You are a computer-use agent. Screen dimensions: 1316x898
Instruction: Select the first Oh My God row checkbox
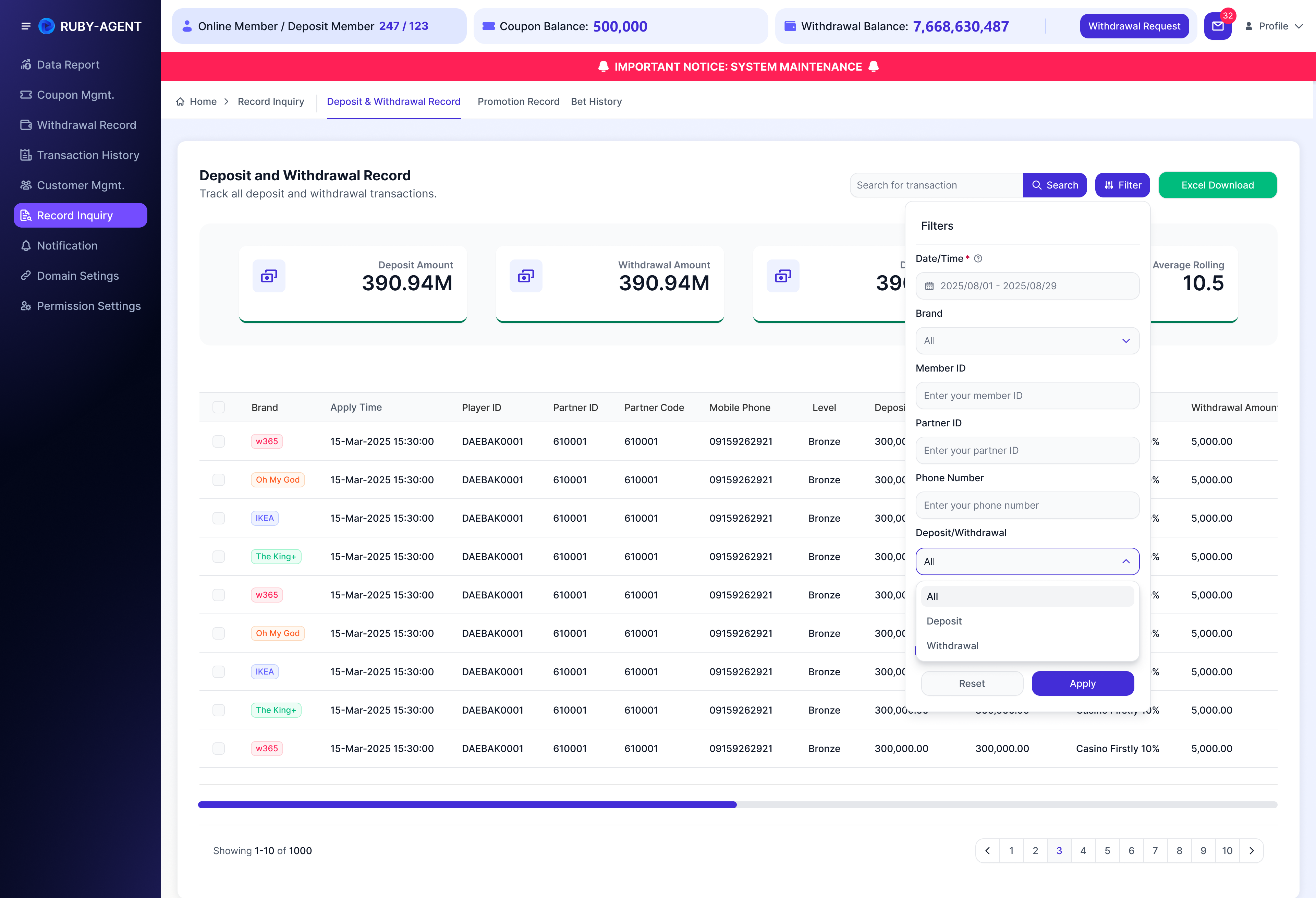[x=219, y=480]
